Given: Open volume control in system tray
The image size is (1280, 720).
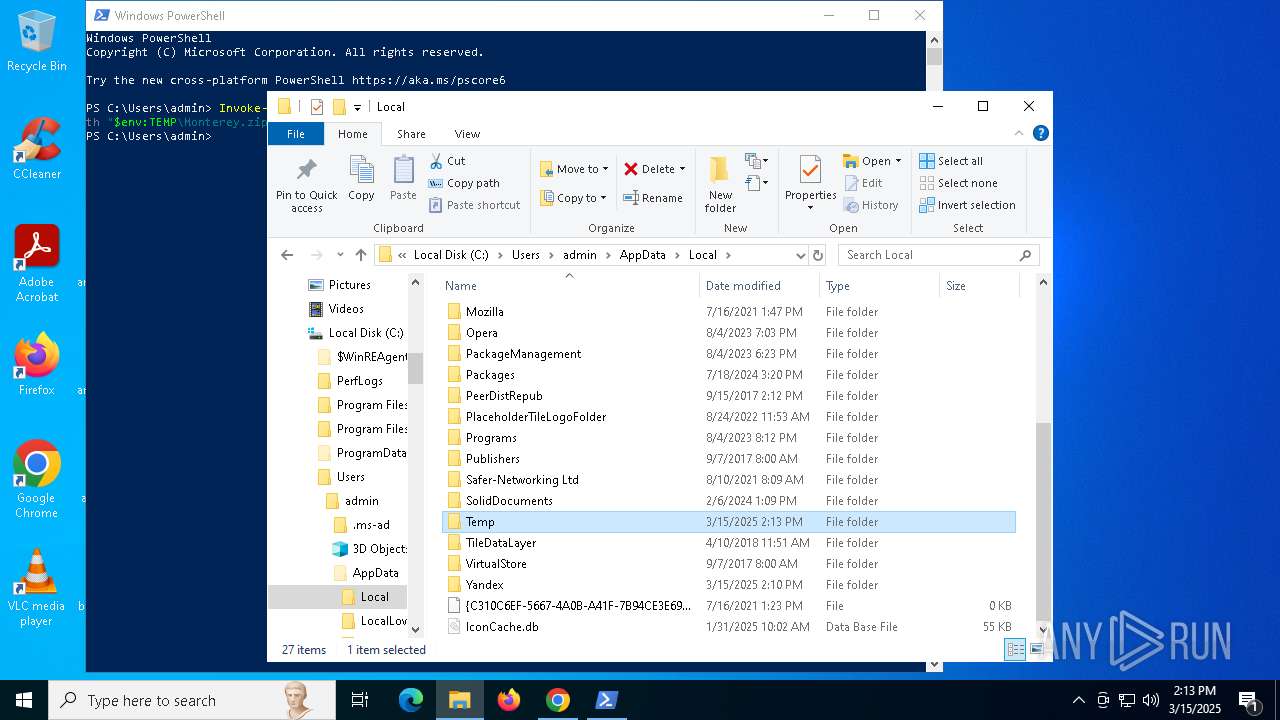Looking at the screenshot, I should [1151, 700].
